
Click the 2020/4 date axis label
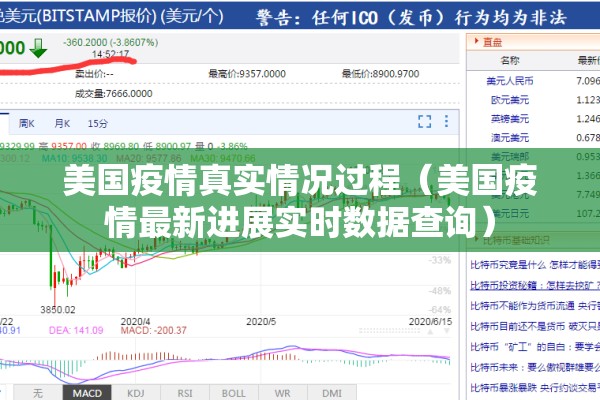pyautogui.click(x=135, y=321)
